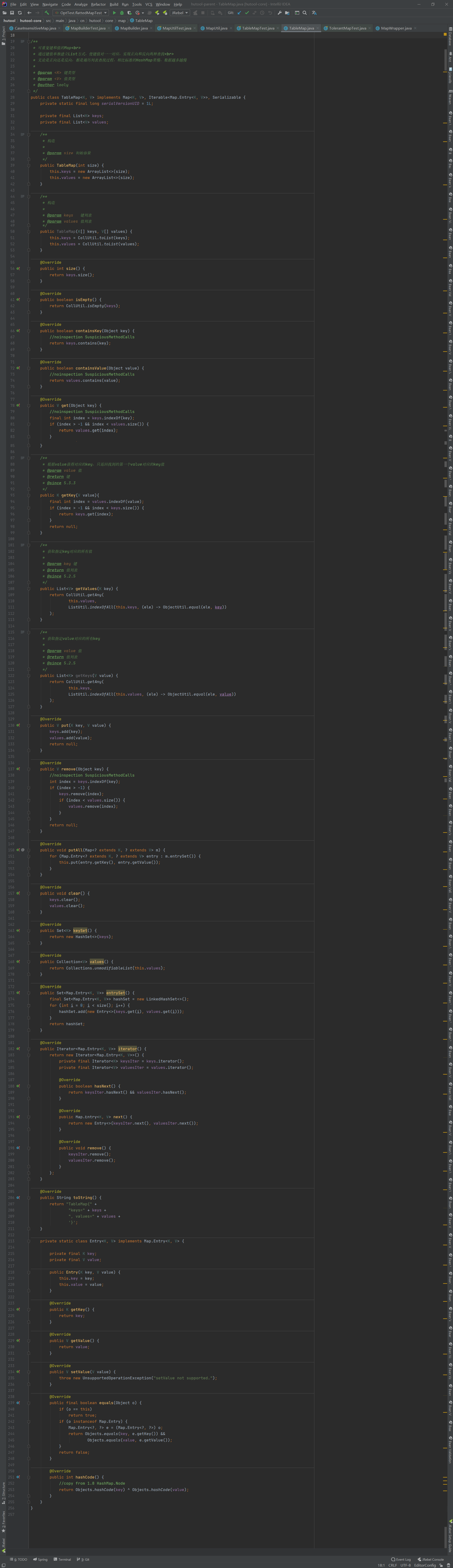Open the 9: Git tool window
Viewport: 453px width, 1568px height.
tap(83, 1560)
